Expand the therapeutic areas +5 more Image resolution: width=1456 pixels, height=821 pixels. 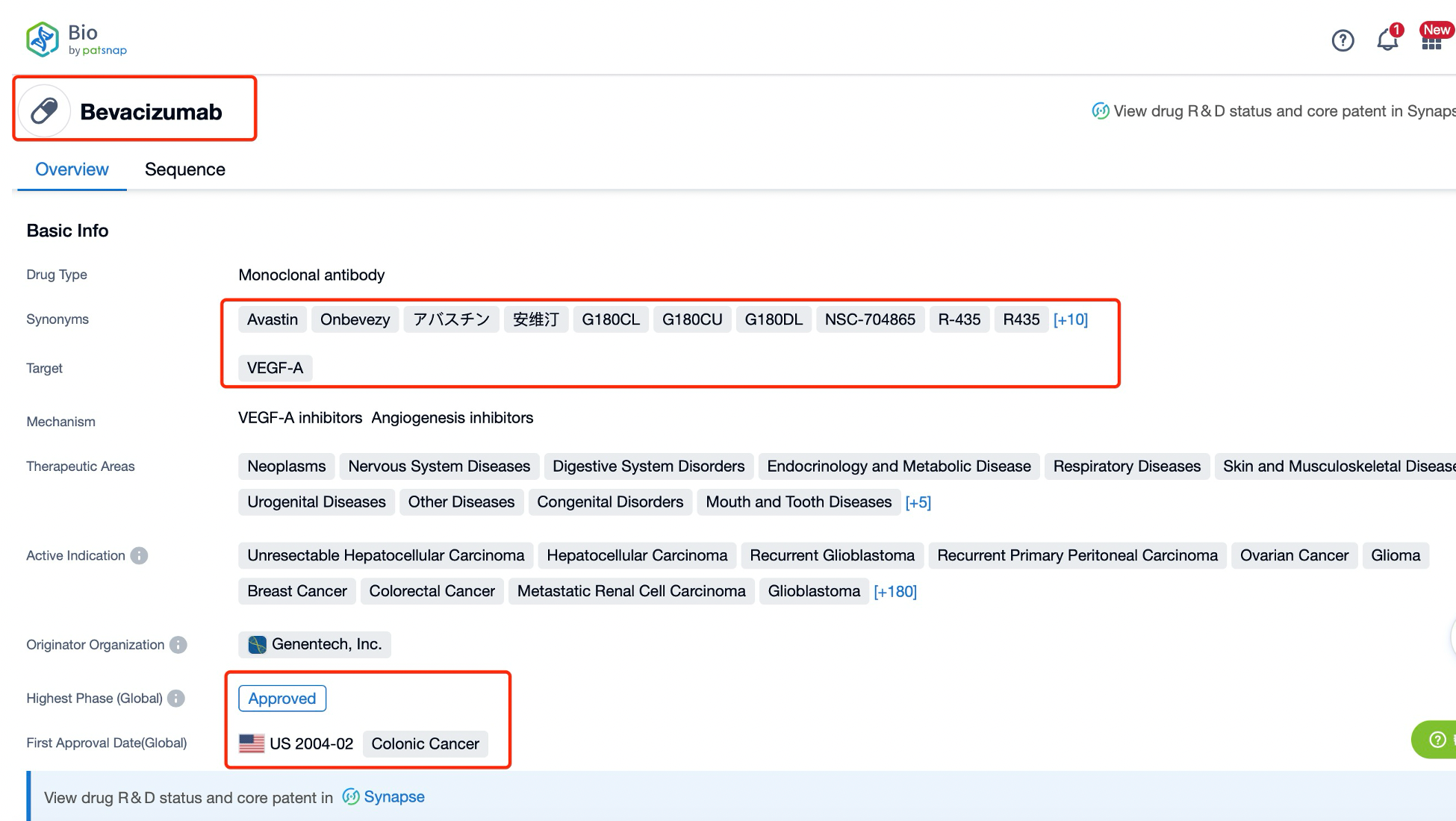tap(918, 501)
